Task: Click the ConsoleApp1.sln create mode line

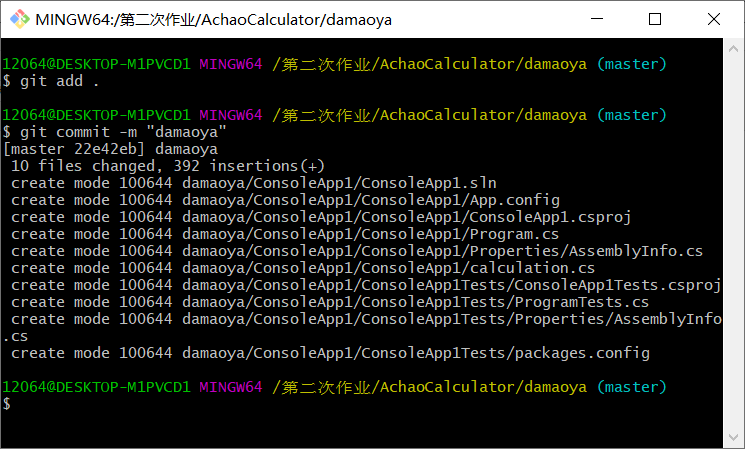Action: [x=254, y=183]
